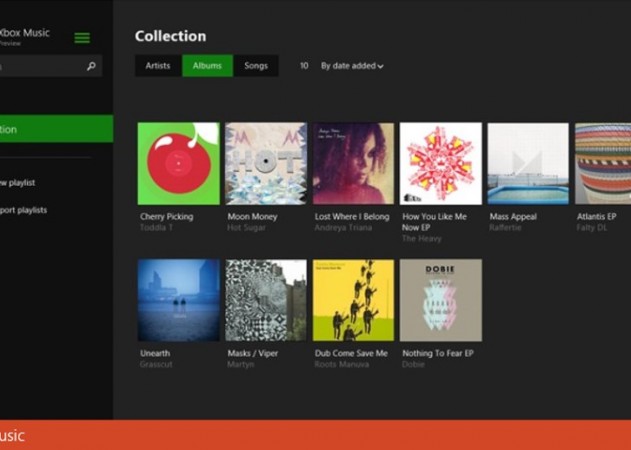This screenshot has height=450, width=631.
Task: Open Nothing To Fear EP album cover
Action: pos(440,300)
